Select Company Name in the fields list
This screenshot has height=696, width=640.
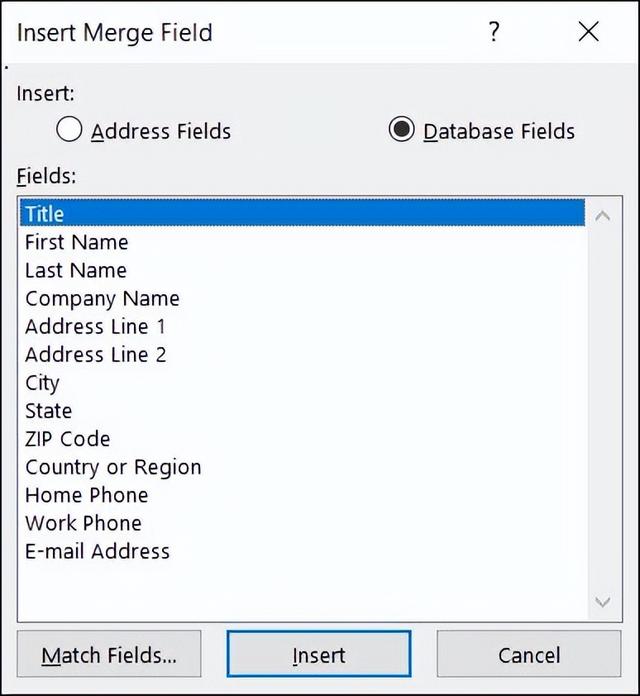click(303, 298)
